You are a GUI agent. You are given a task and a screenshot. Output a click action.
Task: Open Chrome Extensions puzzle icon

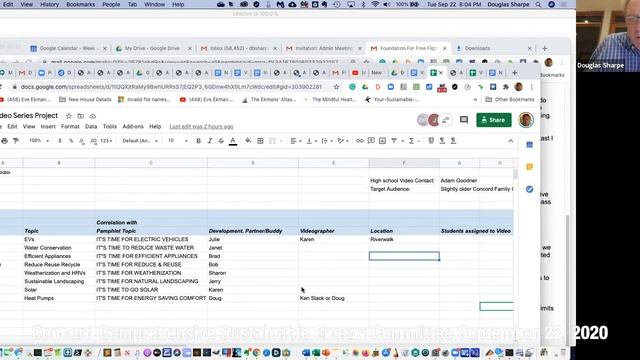tap(506, 87)
